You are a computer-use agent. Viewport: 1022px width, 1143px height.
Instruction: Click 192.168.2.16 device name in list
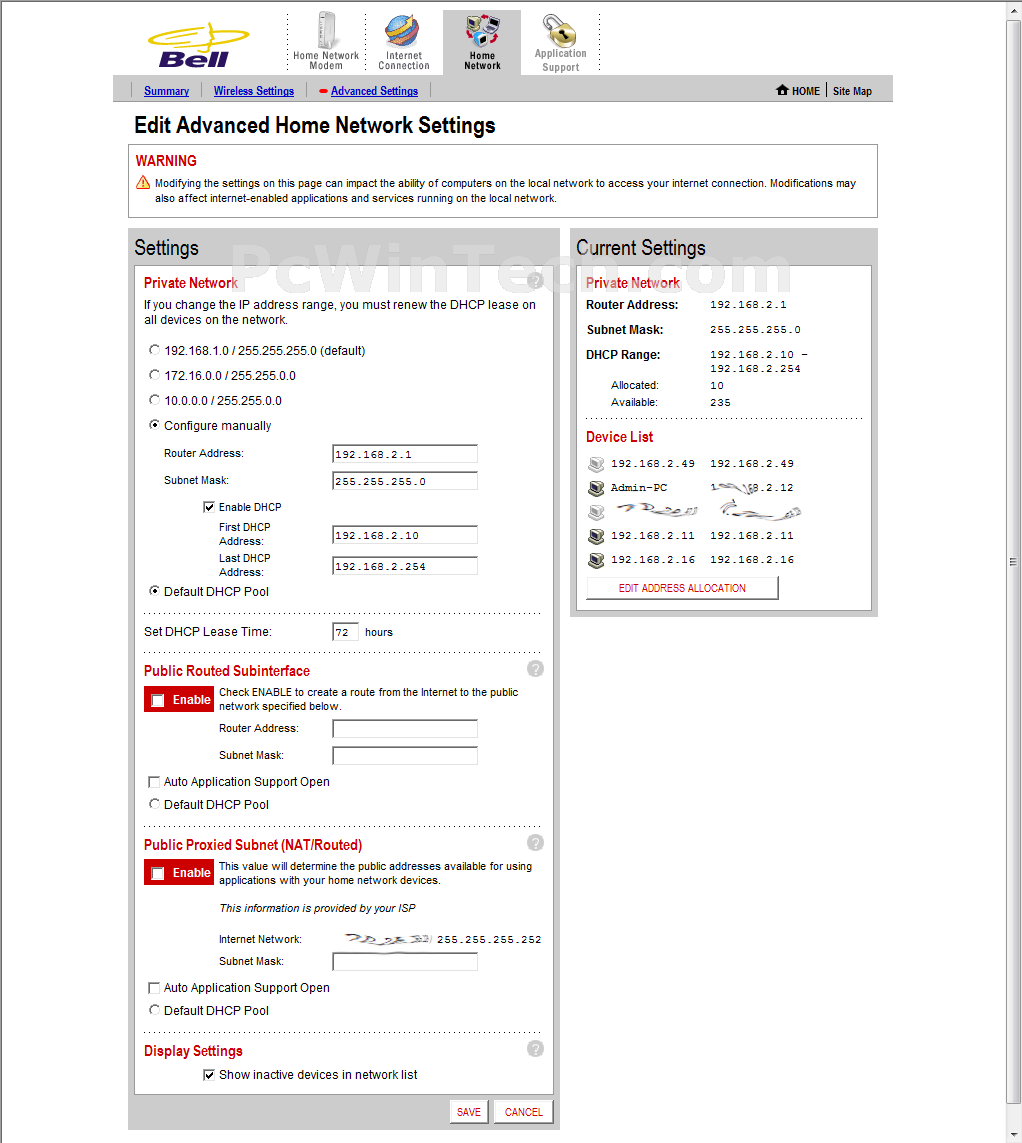(652, 560)
